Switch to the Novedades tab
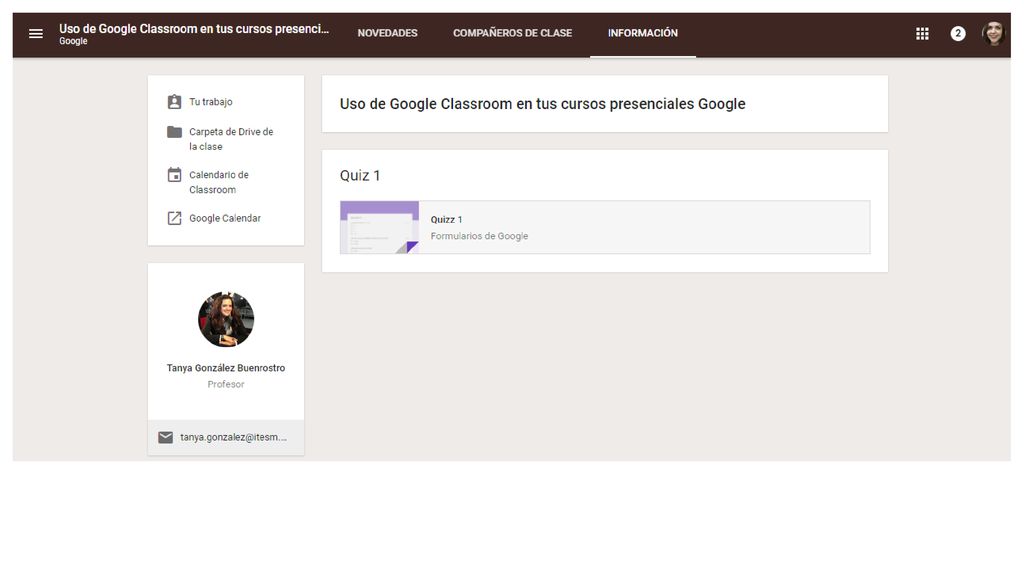Screen dimensions: 1024x576 tap(387, 33)
